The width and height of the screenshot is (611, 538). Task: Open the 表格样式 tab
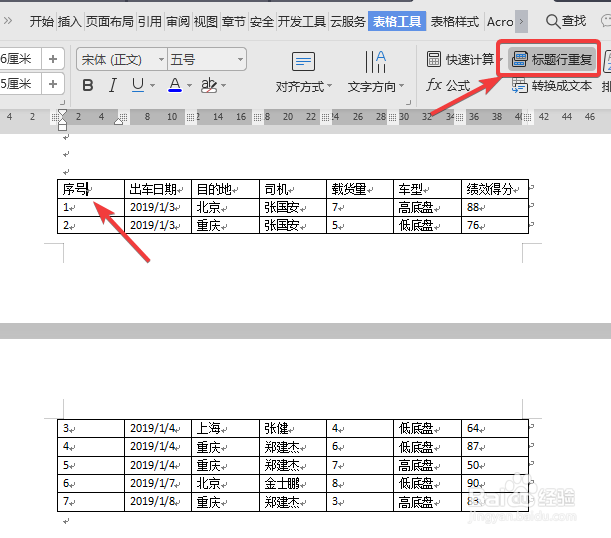(455, 21)
